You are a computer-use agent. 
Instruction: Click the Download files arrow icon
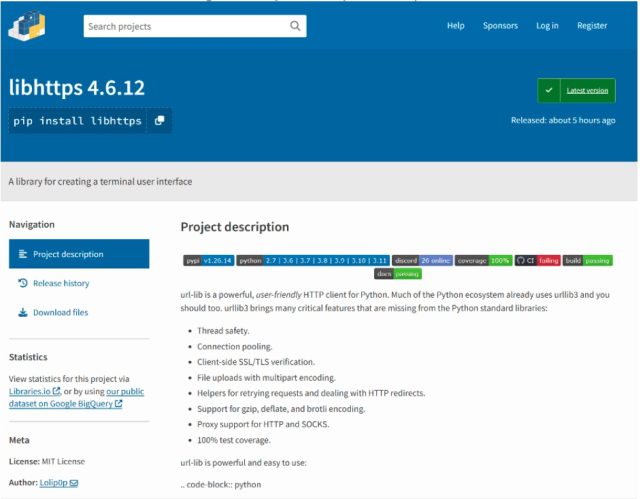coord(23,313)
